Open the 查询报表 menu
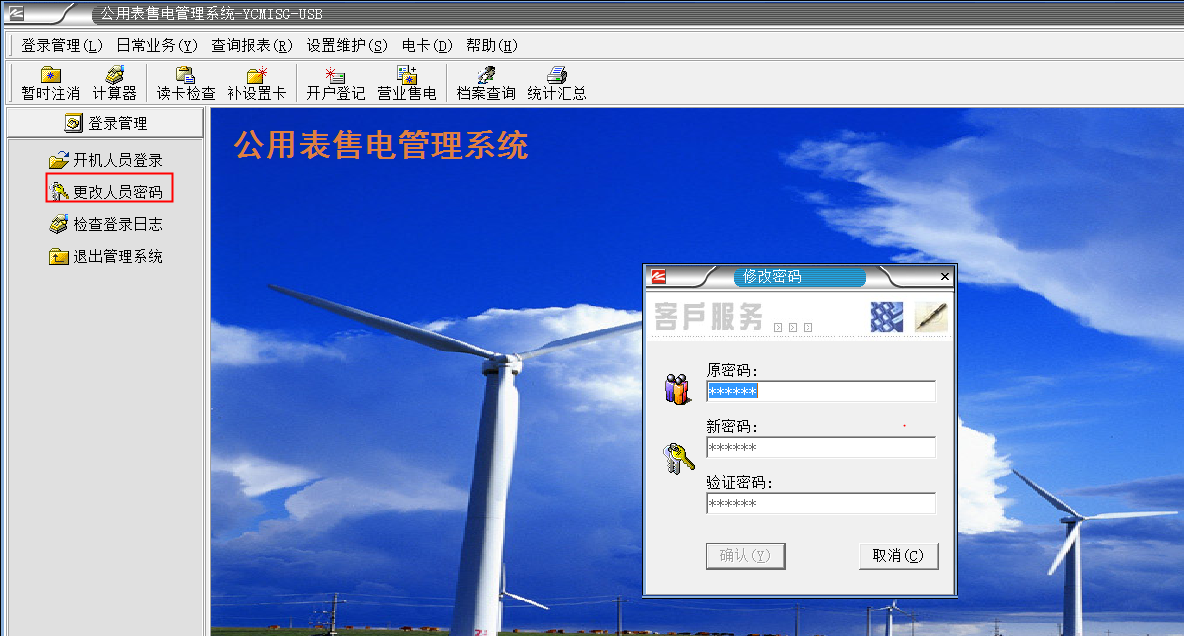This screenshot has height=636, width=1184. click(252, 45)
